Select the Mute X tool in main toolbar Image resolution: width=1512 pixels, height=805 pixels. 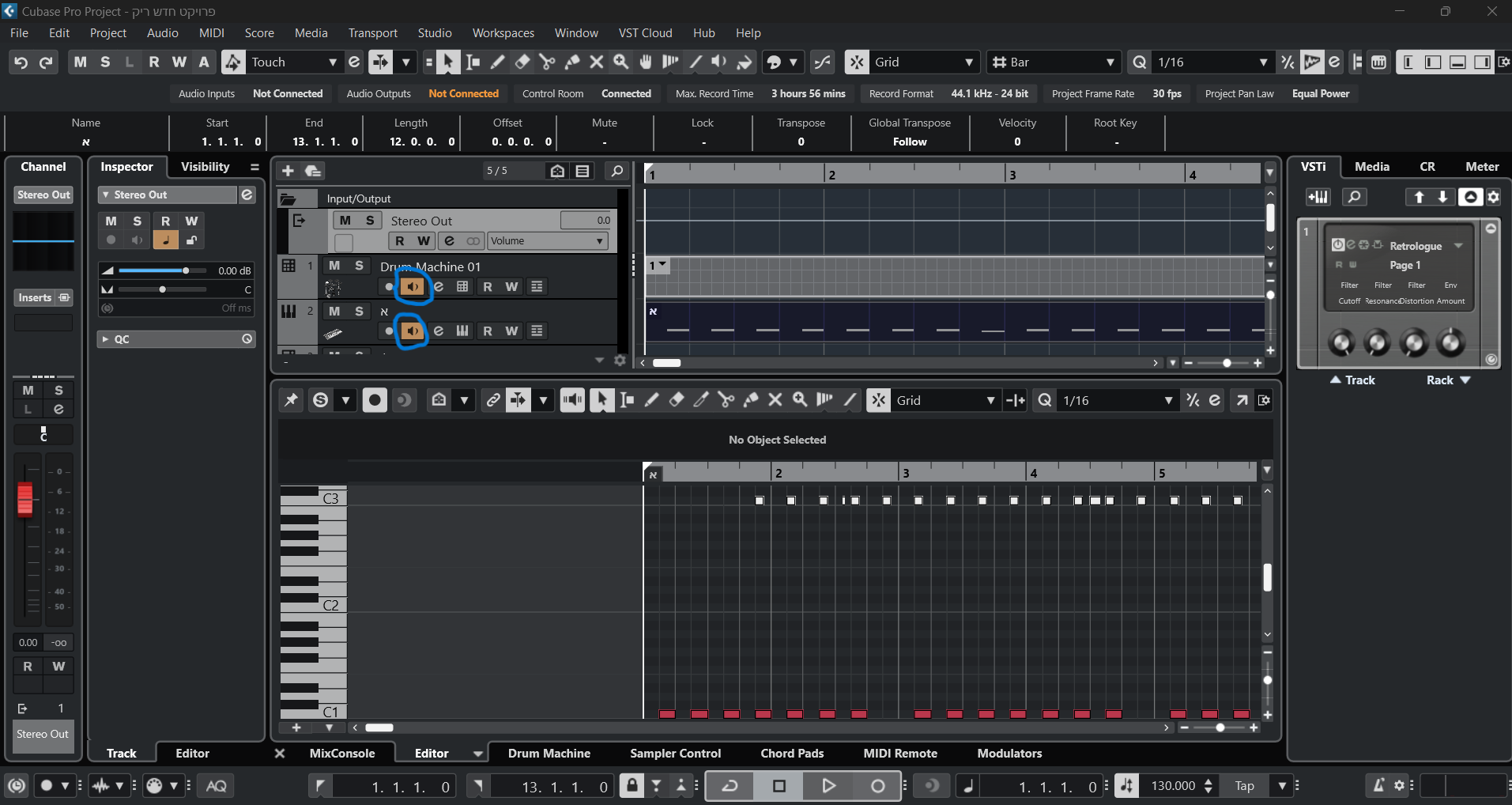pos(597,62)
